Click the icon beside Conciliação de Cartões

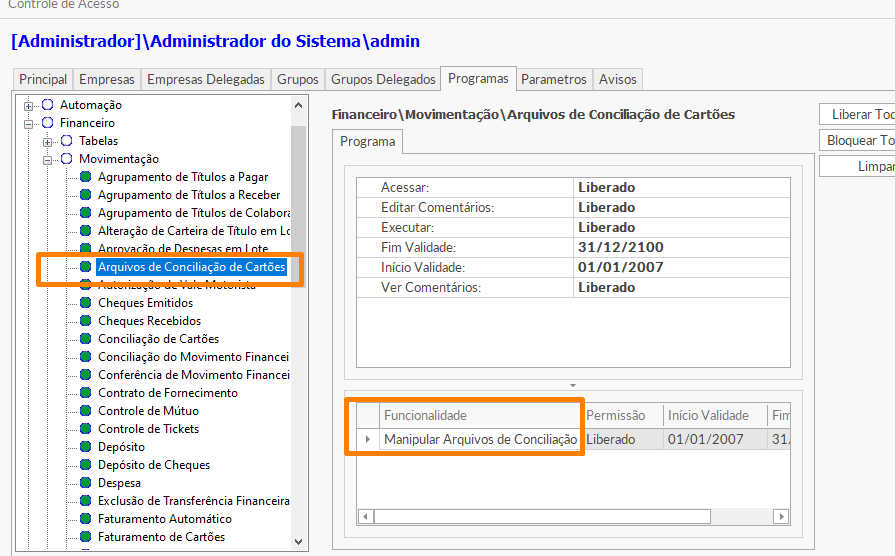pyautogui.click(x=86, y=339)
